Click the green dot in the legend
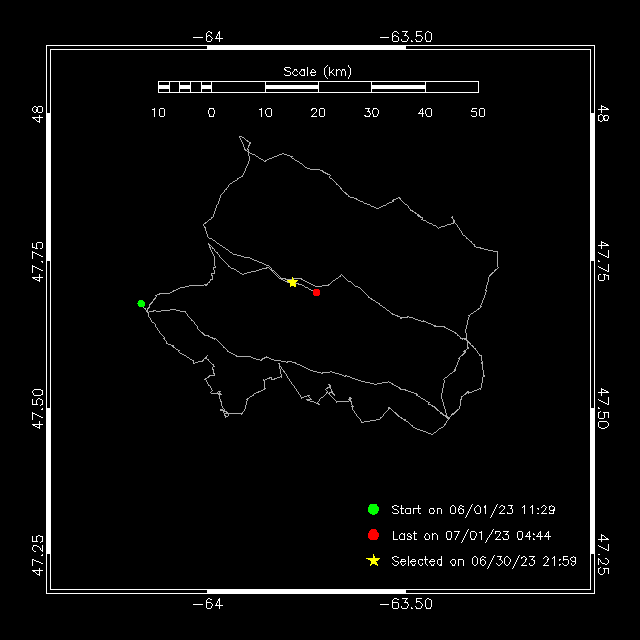 click(x=373, y=509)
